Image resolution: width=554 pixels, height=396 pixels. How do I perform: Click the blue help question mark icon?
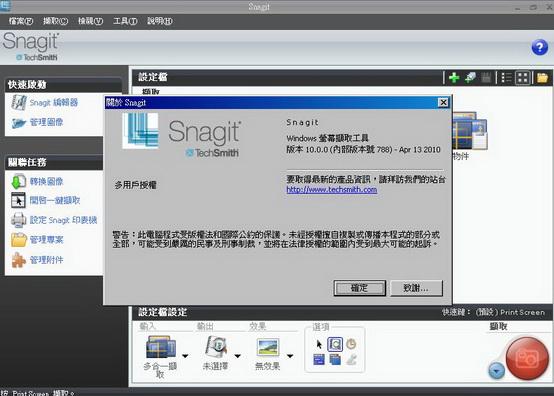pyautogui.click(x=540, y=47)
